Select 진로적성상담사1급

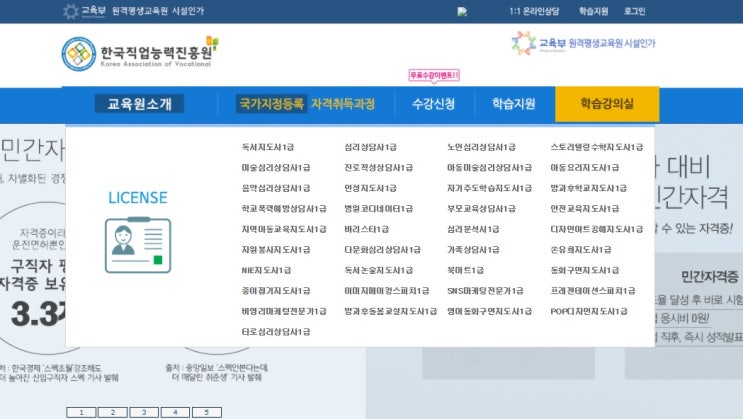click(x=379, y=168)
